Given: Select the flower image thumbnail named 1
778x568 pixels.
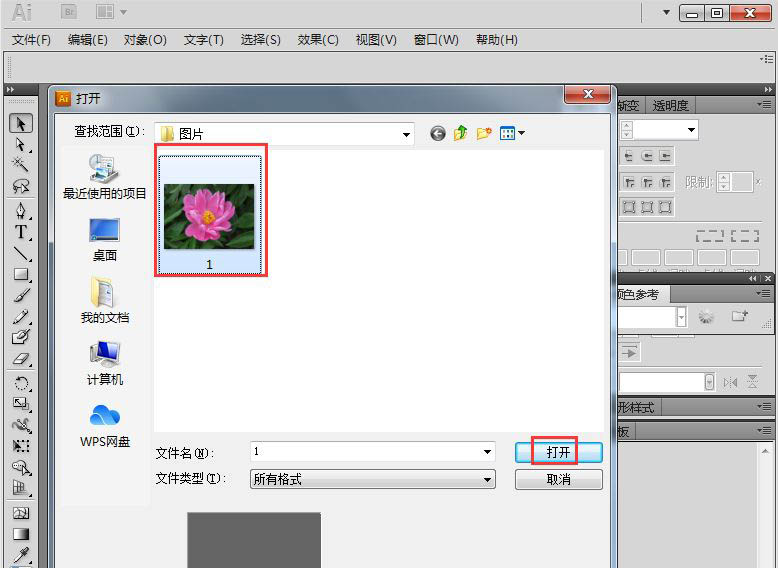Looking at the screenshot, I should 209,215.
